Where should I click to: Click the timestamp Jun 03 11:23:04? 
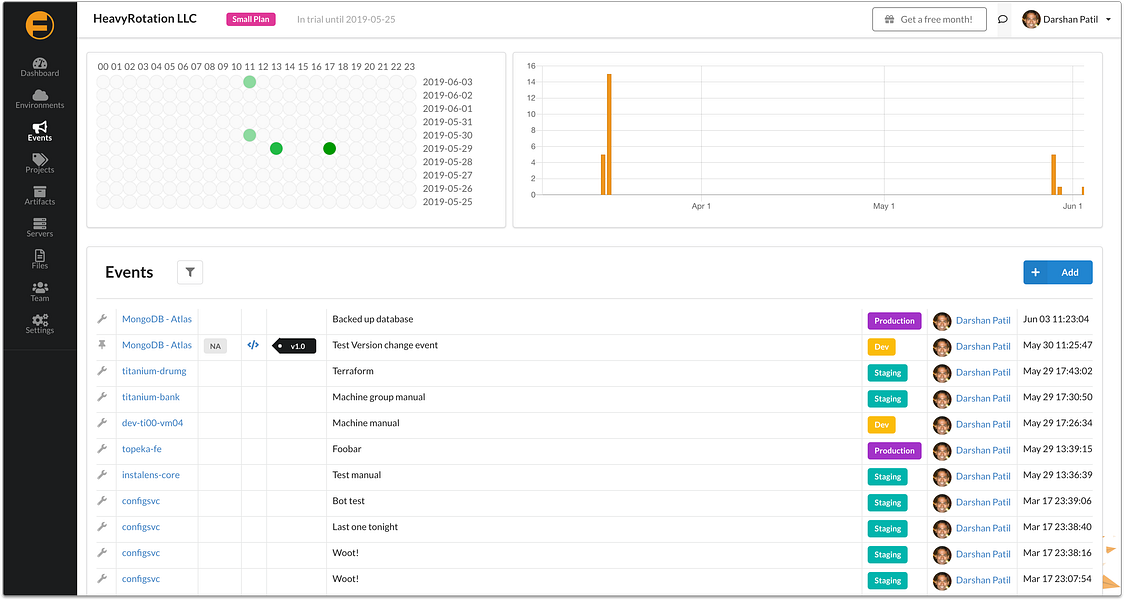pyautogui.click(x=1056, y=319)
